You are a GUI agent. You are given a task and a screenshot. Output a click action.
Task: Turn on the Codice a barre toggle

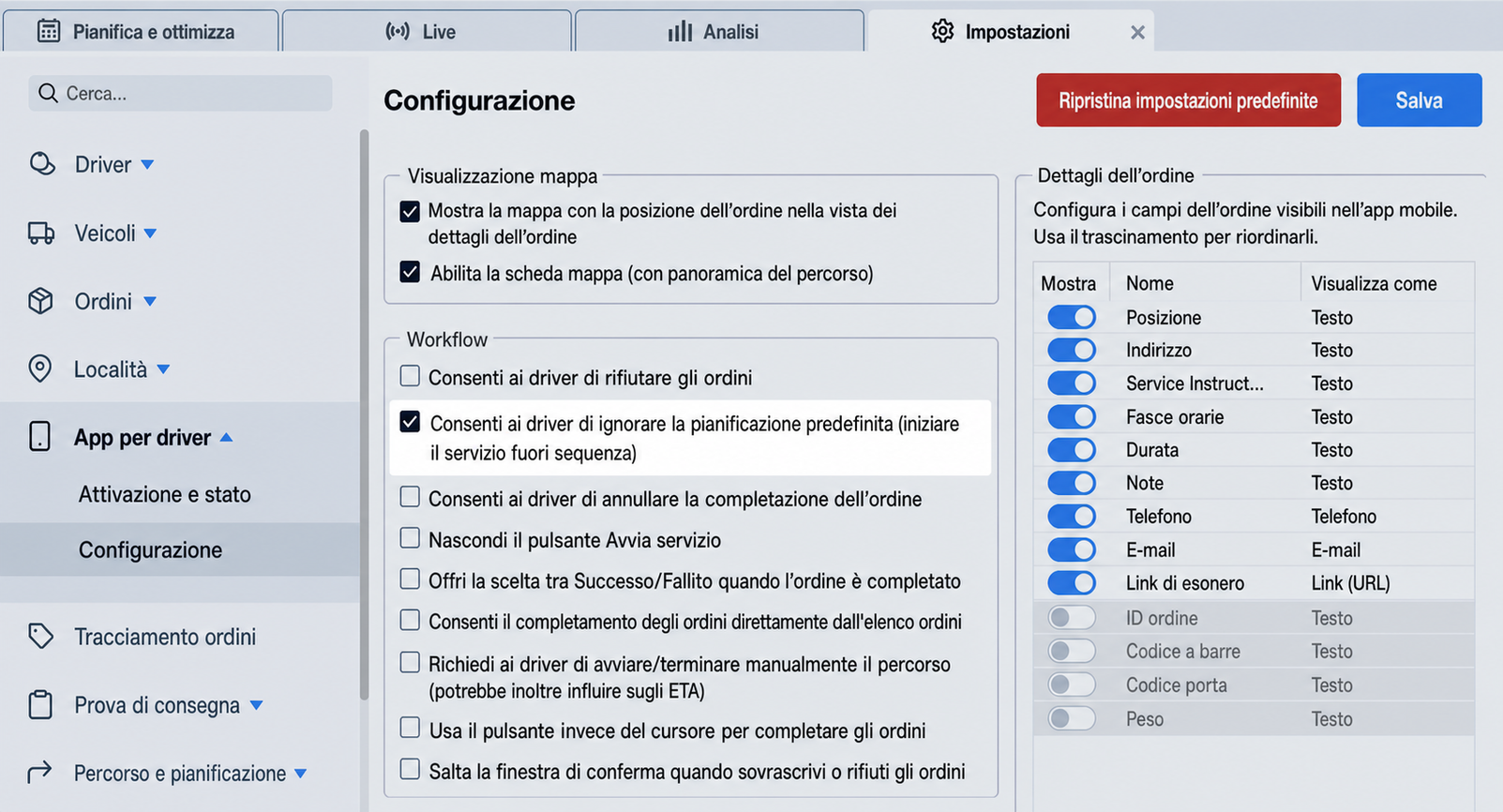tap(1072, 651)
